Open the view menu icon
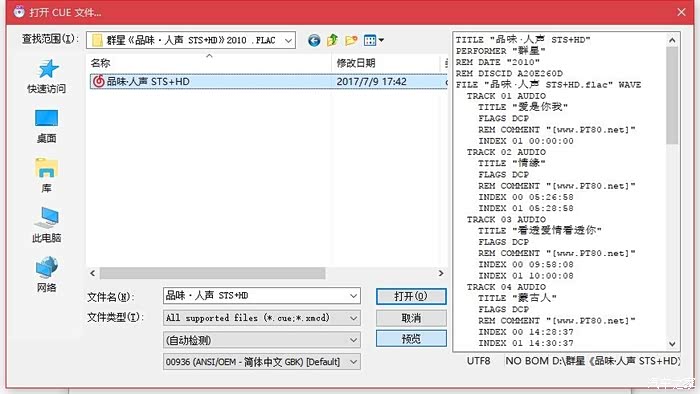700x394 pixels. [x=374, y=41]
